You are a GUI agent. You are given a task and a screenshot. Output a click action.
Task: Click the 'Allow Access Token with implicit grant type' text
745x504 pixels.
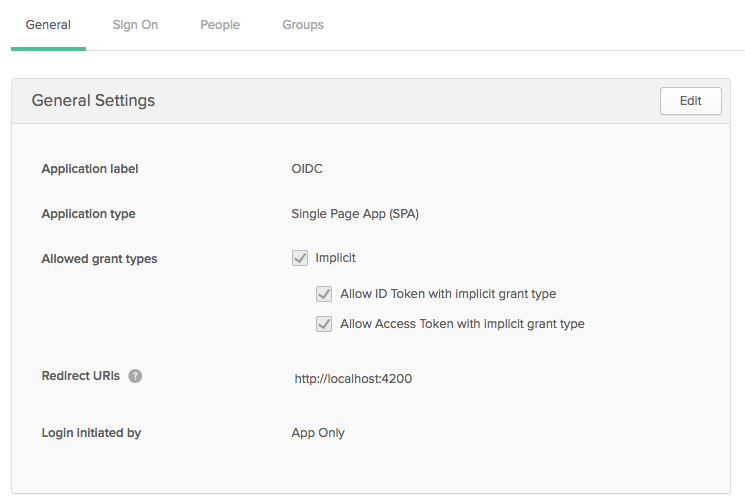coord(462,324)
